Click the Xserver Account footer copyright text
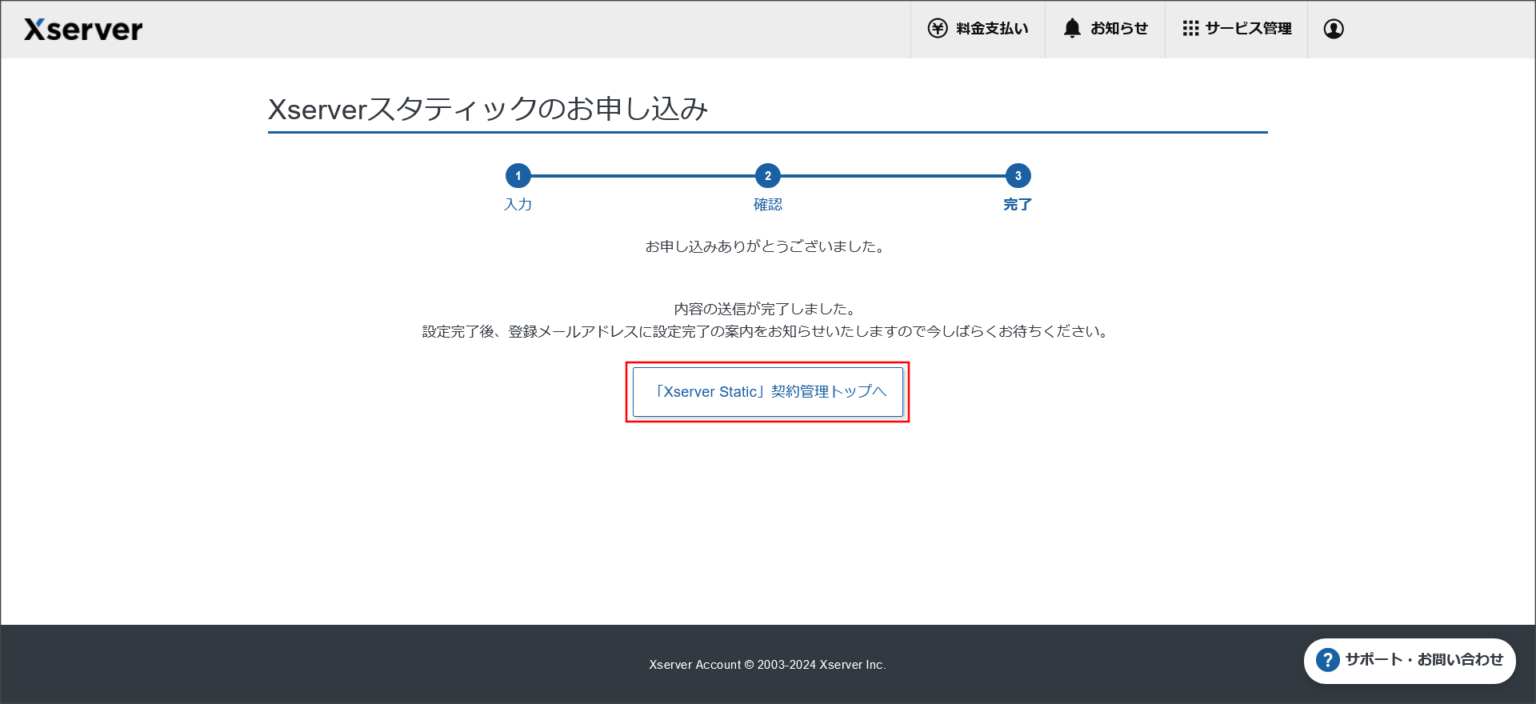The height and width of the screenshot is (704, 1536). [x=767, y=664]
